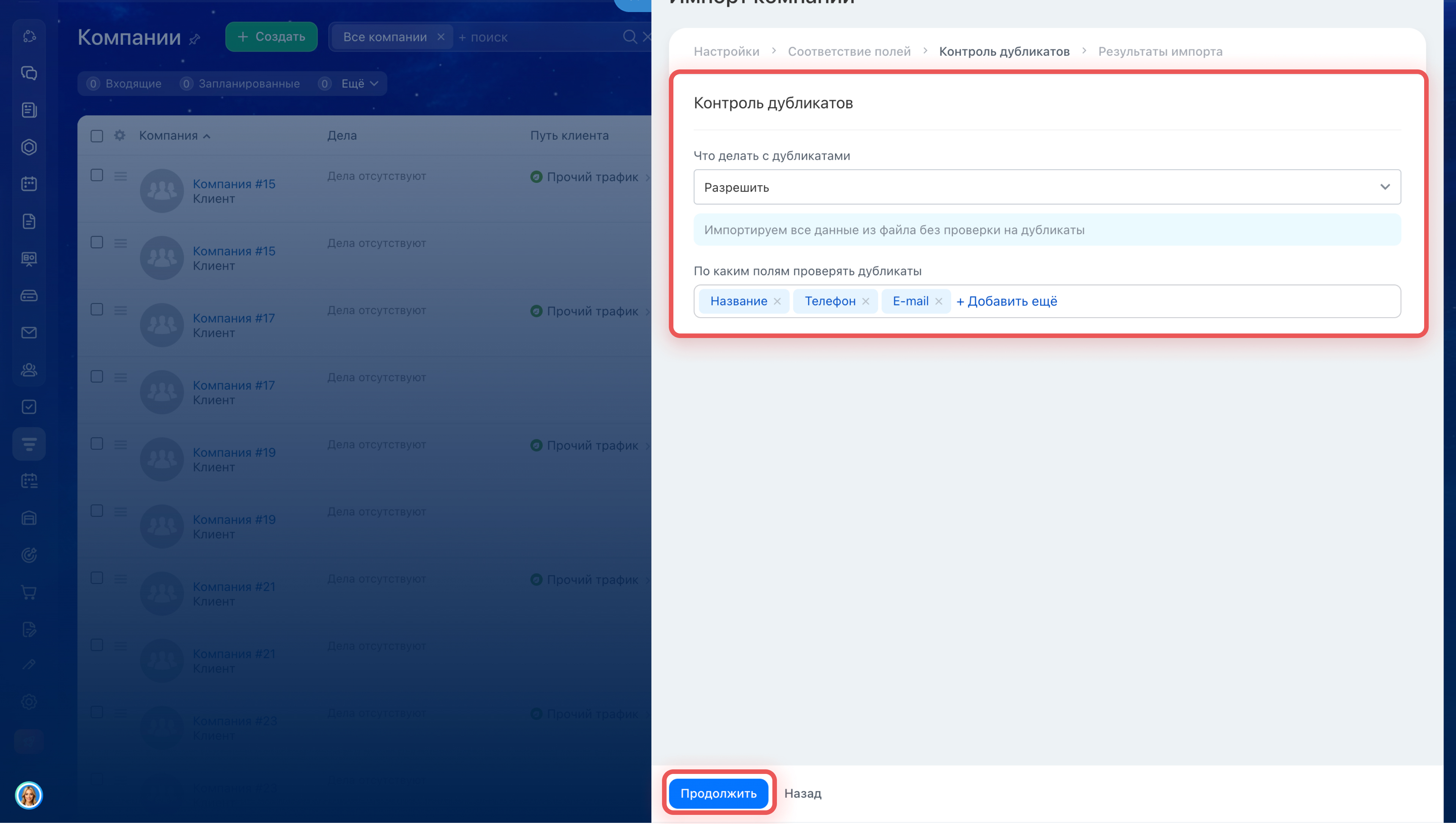The image size is (1456, 824).
Task: Remove the E-mail tag from duplicate fields
Action: (938, 302)
